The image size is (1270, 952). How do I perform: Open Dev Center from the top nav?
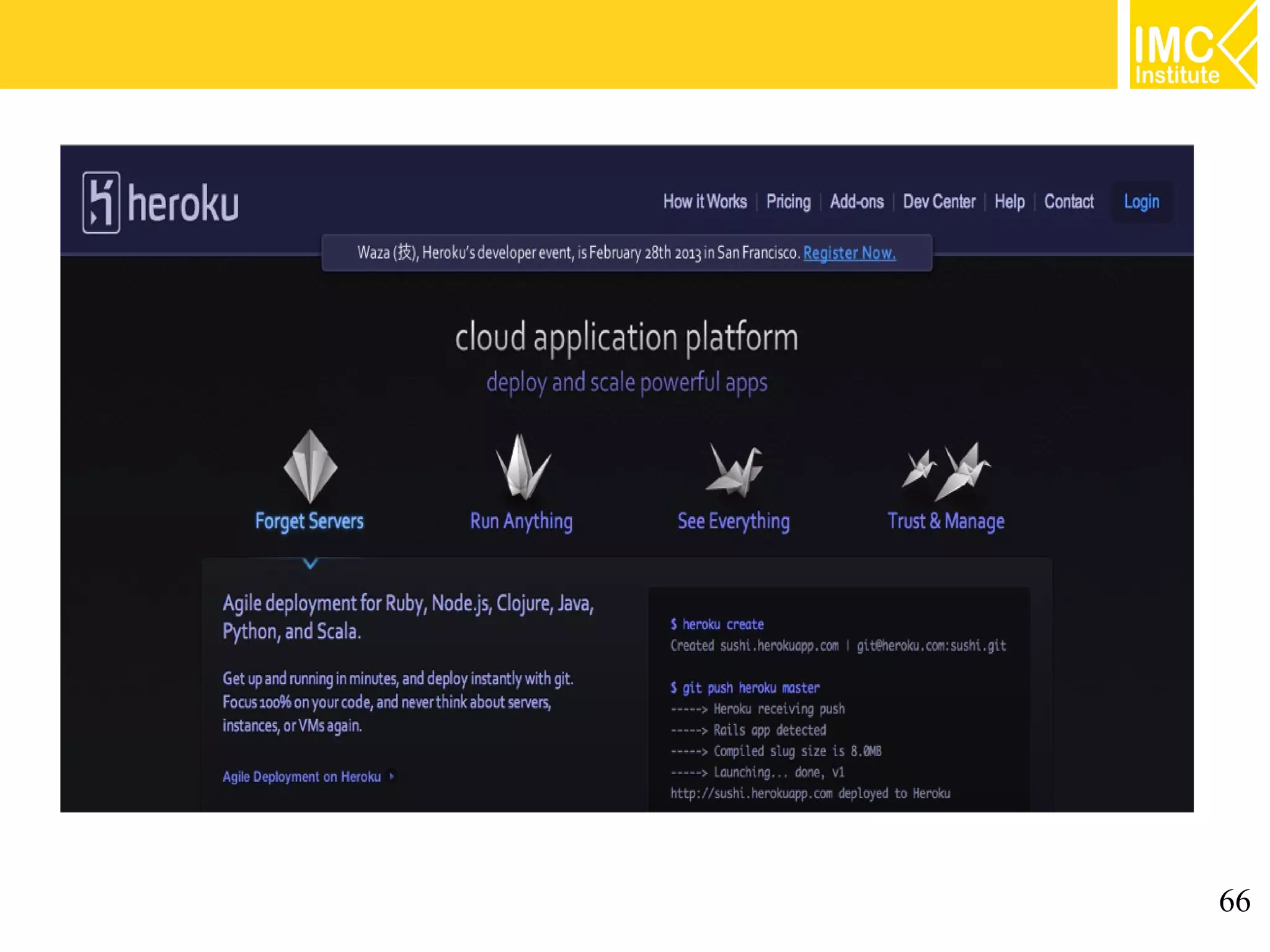939,201
